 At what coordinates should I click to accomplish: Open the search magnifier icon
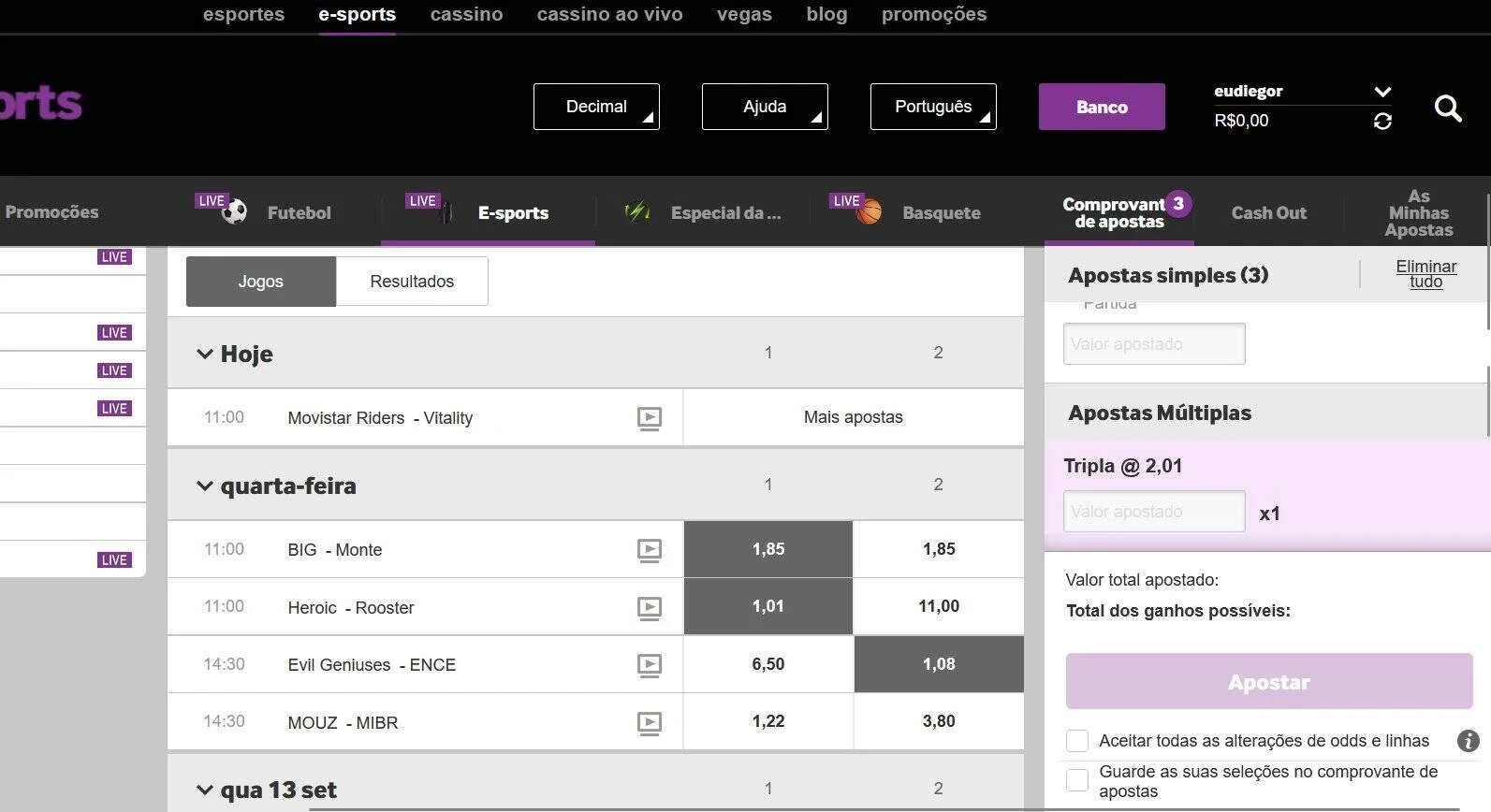click(1448, 109)
